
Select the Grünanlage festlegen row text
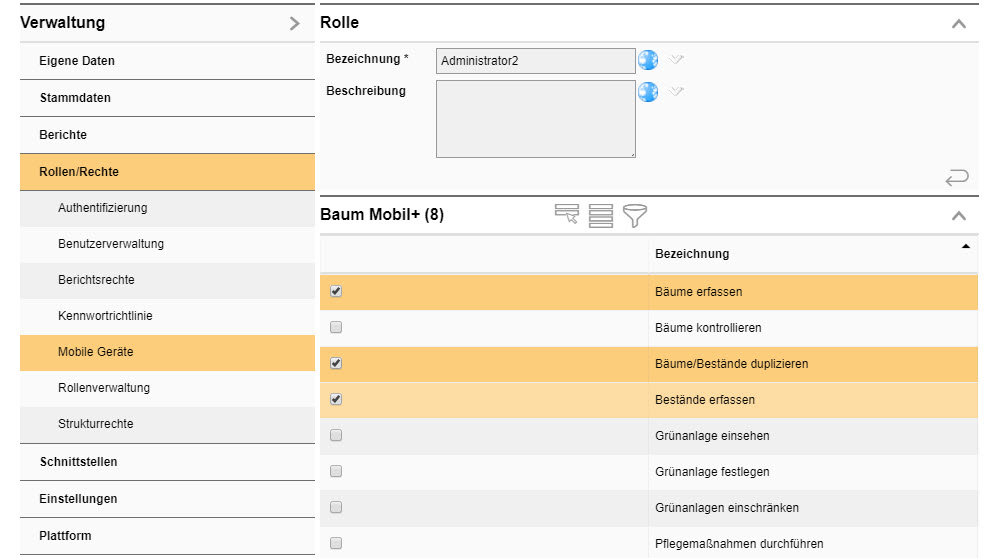[712, 472]
